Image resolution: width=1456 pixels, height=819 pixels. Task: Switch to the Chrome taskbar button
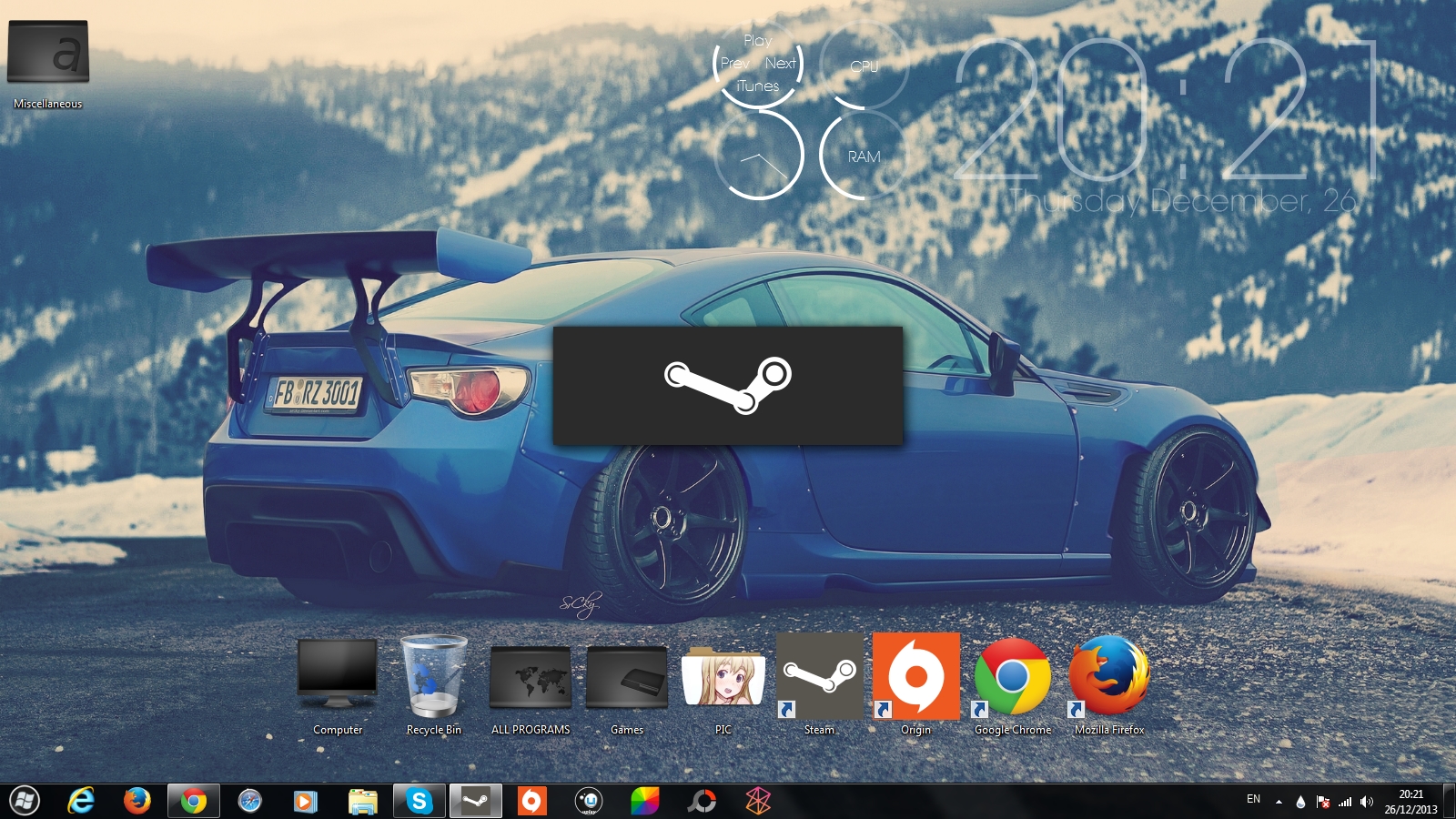pos(193,801)
